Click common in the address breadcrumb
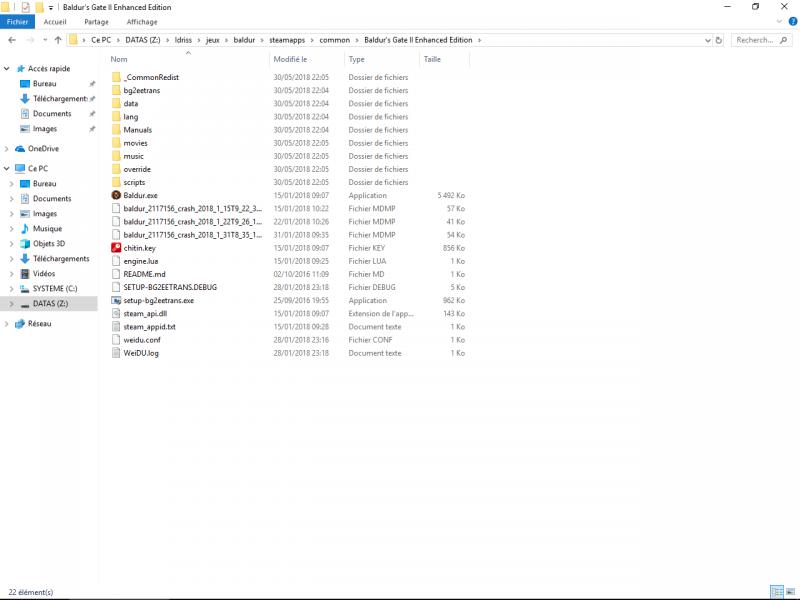 [x=335, y=40]
